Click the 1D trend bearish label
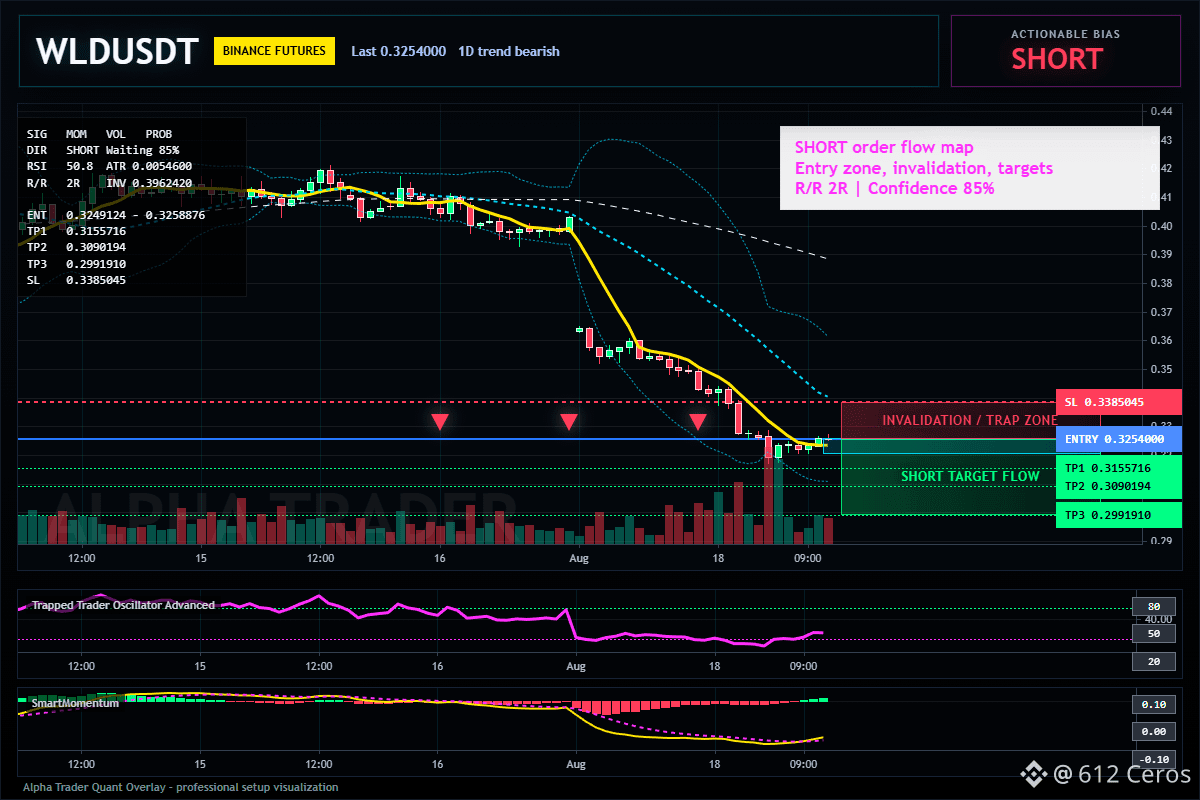The height and width of the screenshot is (800, 1200). point(509,51)
